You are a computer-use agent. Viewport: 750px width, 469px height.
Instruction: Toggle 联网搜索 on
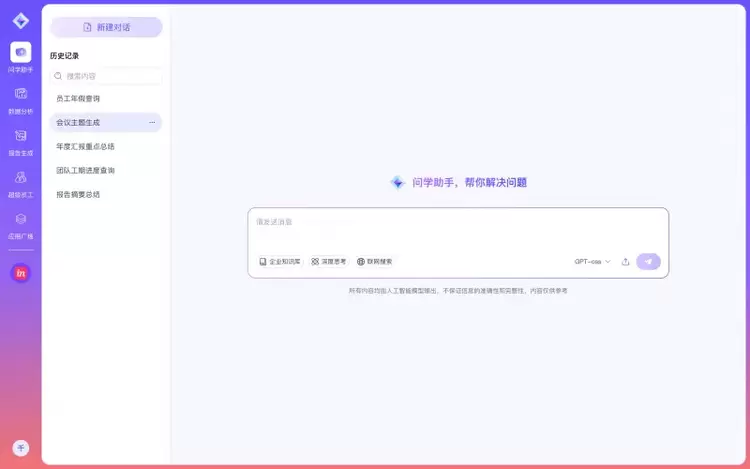click(375, 261)
